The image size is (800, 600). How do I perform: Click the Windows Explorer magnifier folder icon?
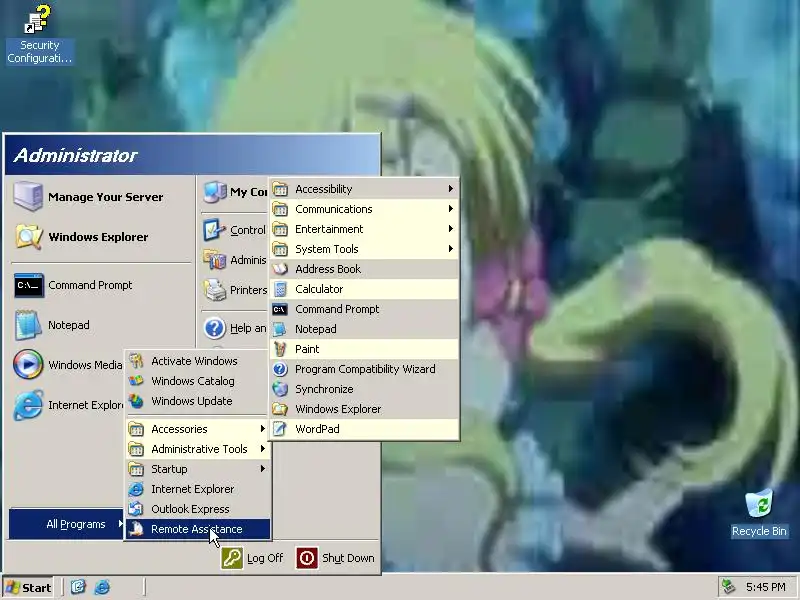click(28, 237)
